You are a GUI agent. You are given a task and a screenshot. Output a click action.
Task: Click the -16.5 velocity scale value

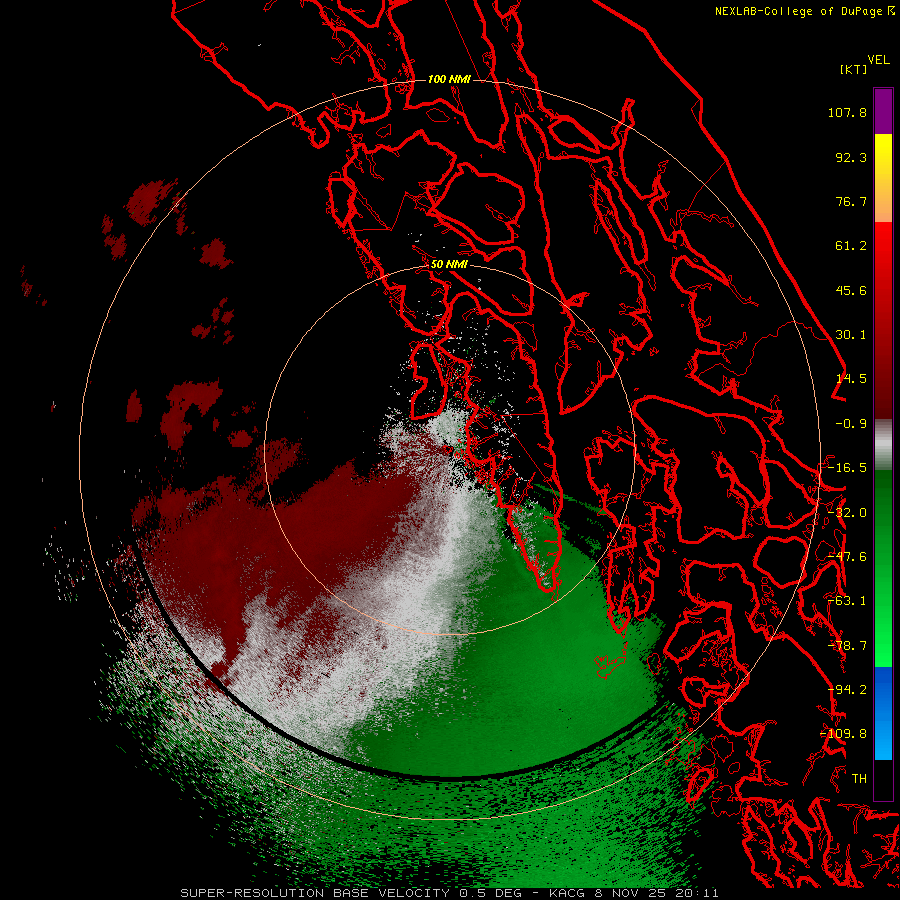point(847,468)
